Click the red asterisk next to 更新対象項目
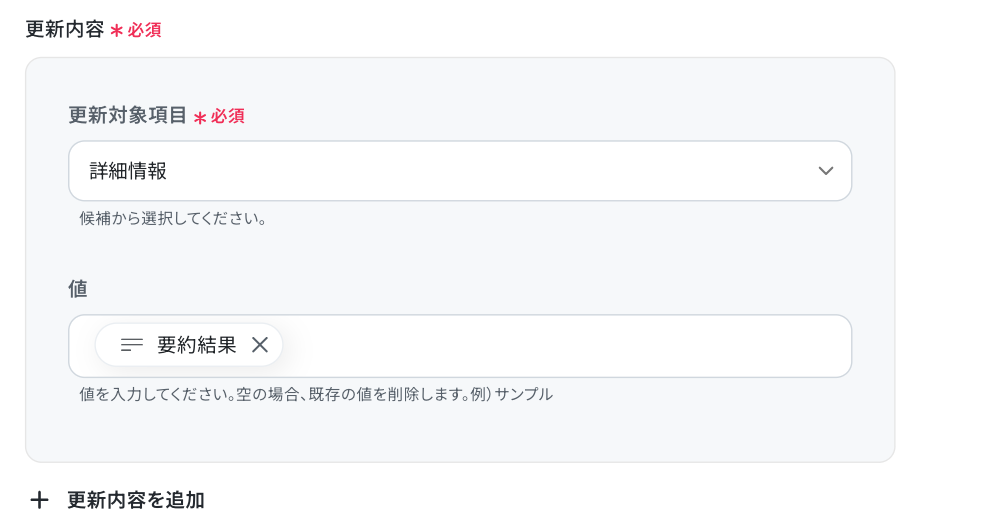Image resolution: width=996 pixels, height=526 pixels. point(200,118)
